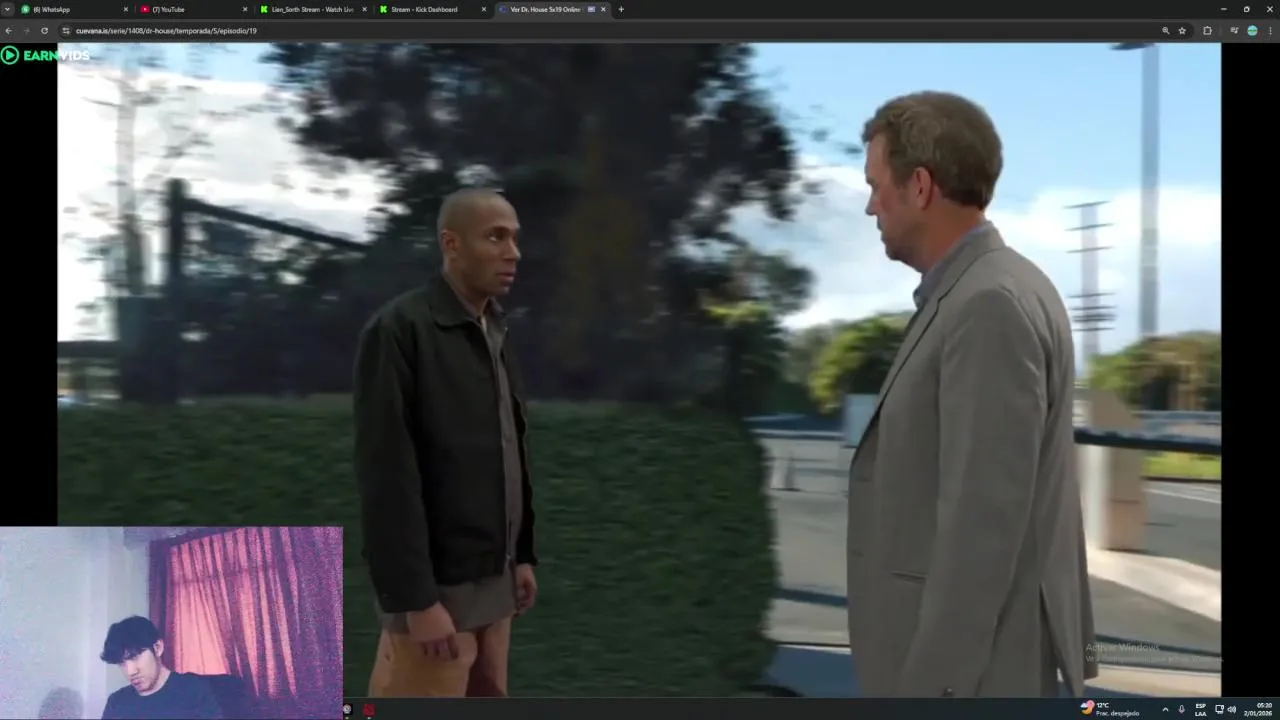Go forward to the next page
The image size is (1280, 720).
[x=26, y=31]
